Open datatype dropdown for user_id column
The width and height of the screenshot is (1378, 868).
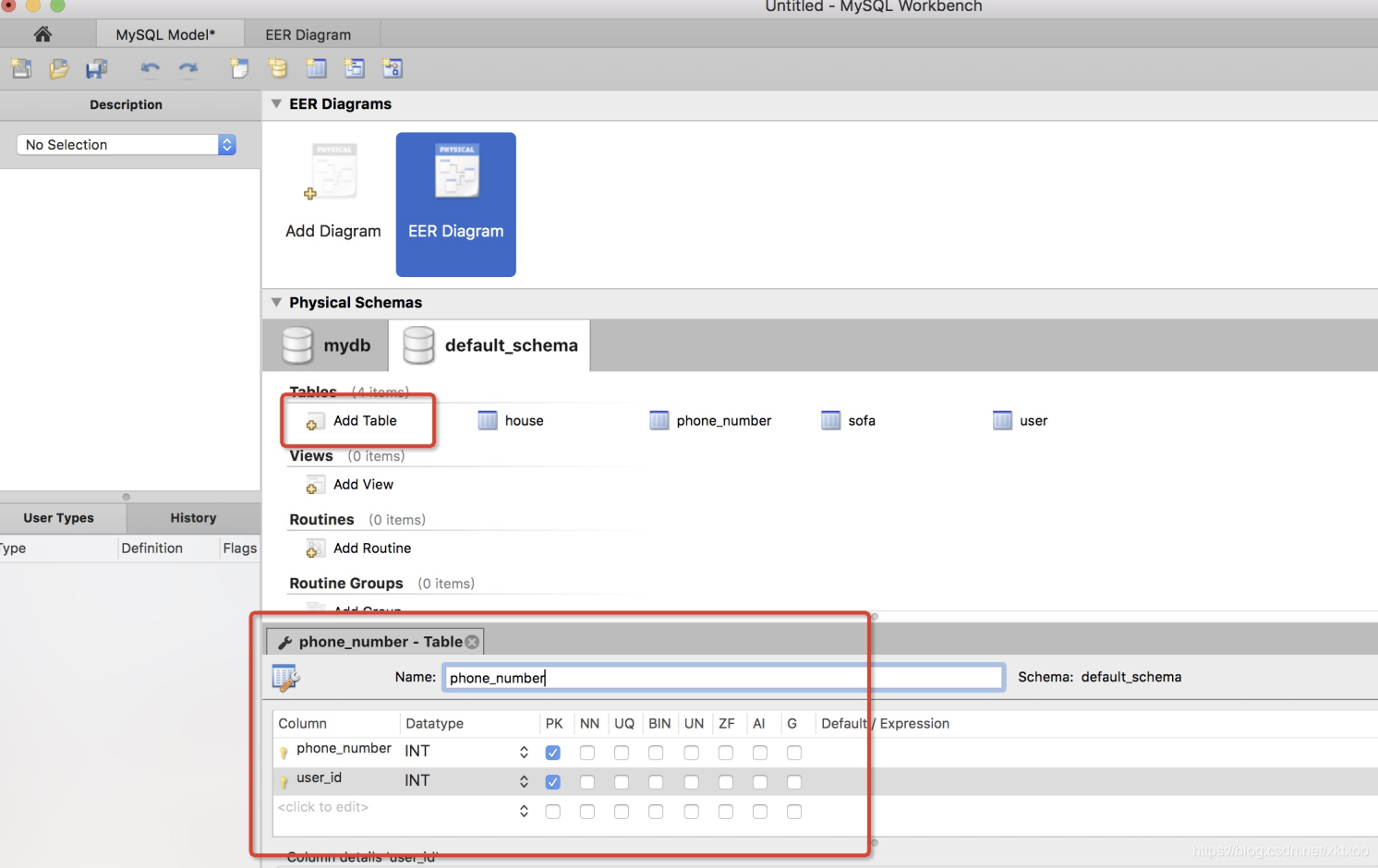tap(524, 782)
